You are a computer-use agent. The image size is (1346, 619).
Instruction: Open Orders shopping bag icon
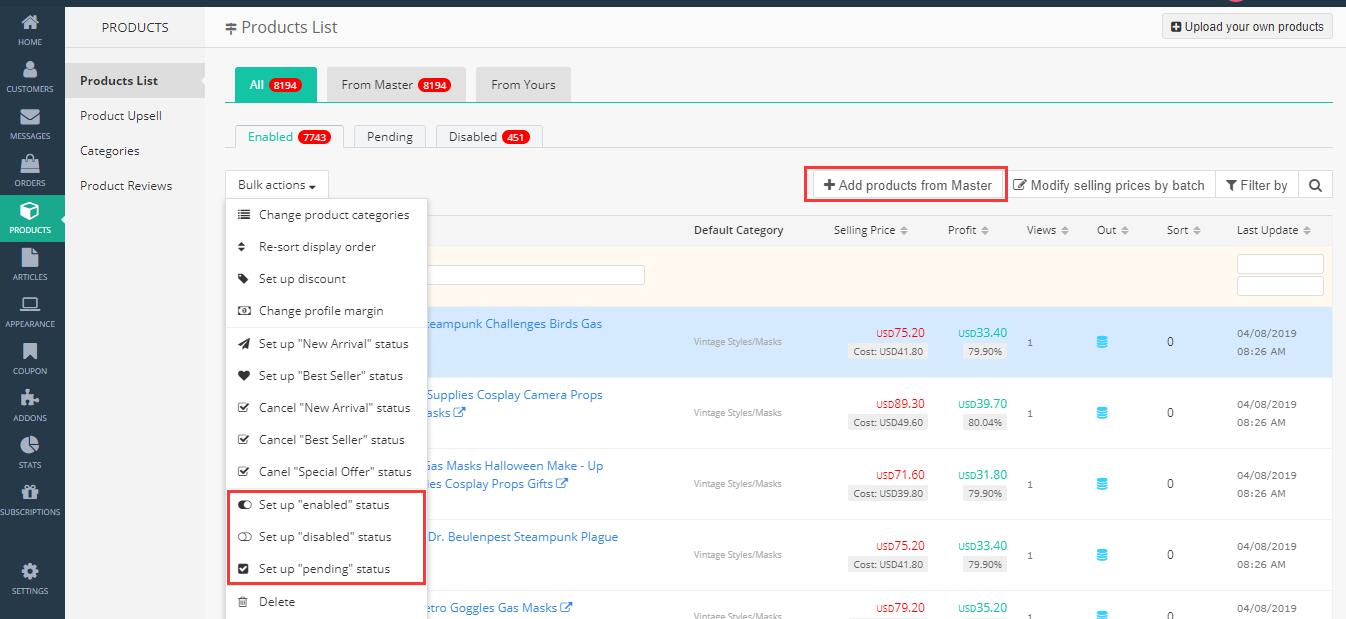30,170
